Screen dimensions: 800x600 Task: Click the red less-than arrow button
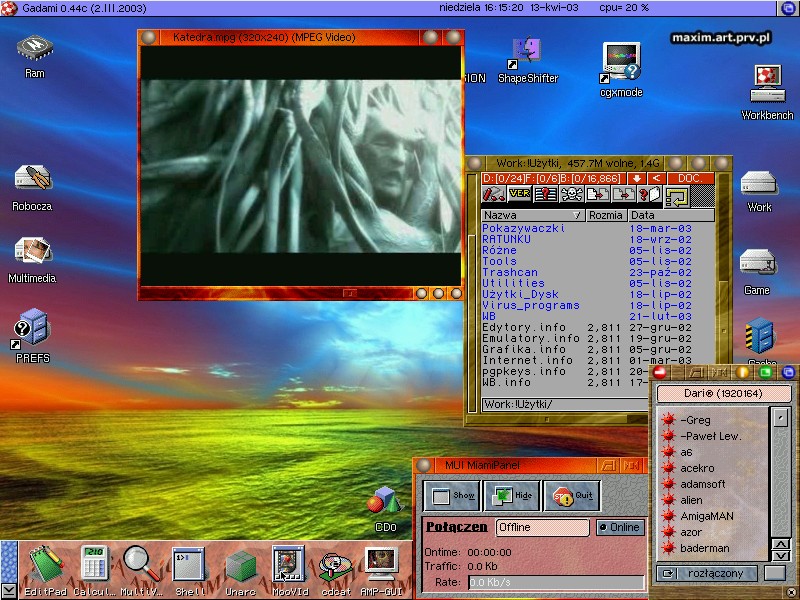656,178
